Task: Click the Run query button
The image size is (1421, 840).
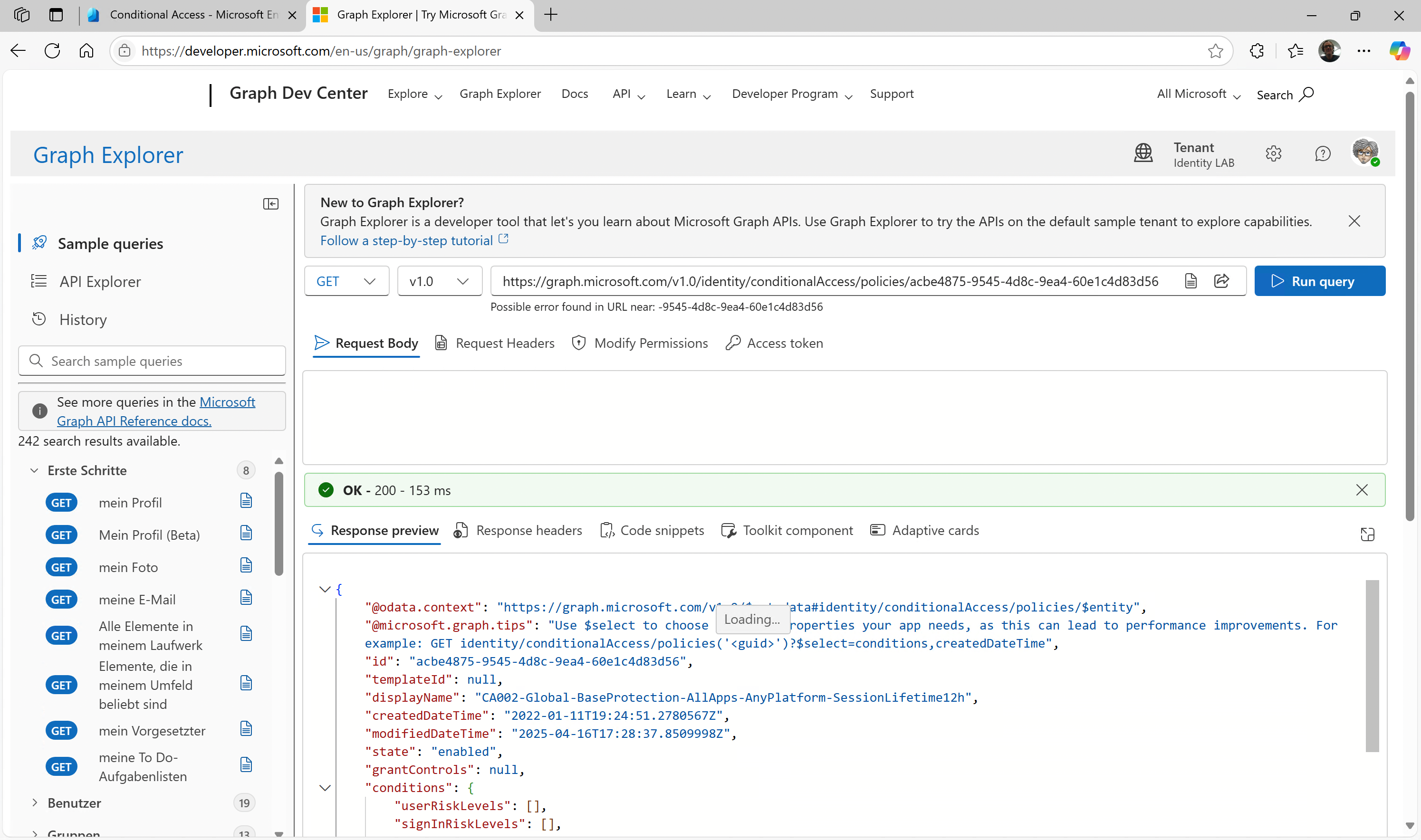Action: coord(1320,281)
